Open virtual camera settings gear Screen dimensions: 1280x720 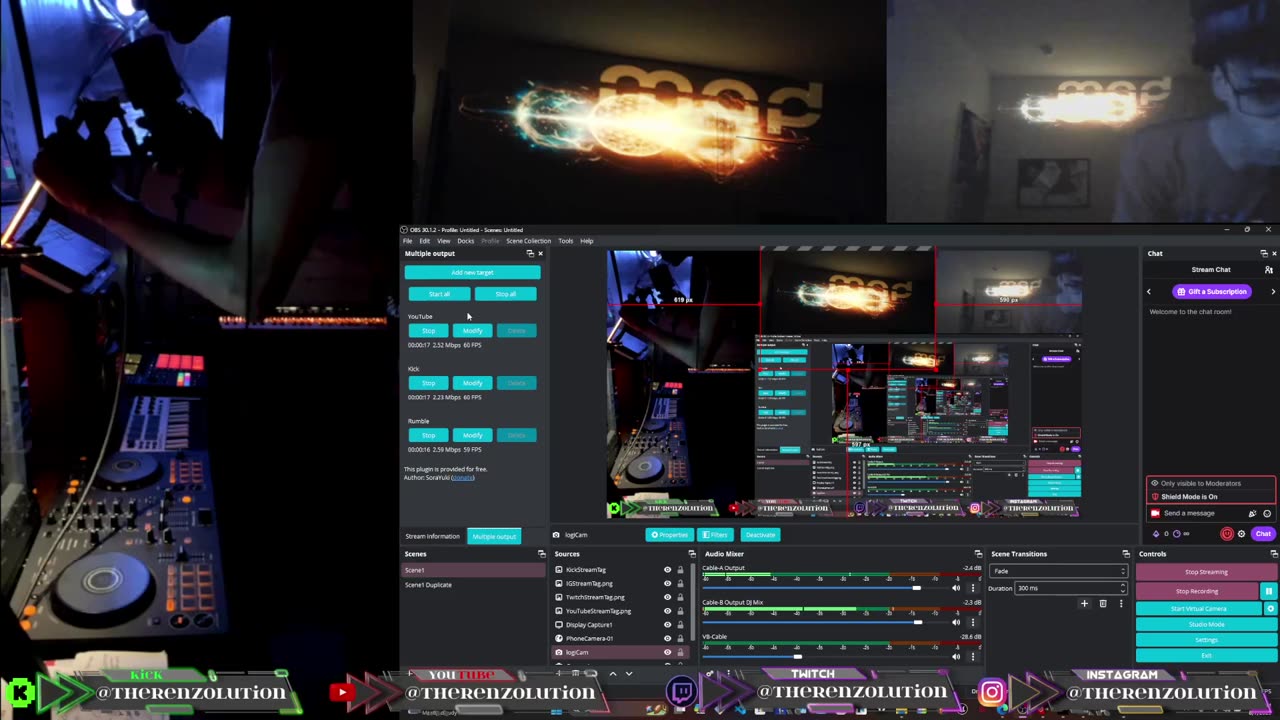coord(1271,608)
